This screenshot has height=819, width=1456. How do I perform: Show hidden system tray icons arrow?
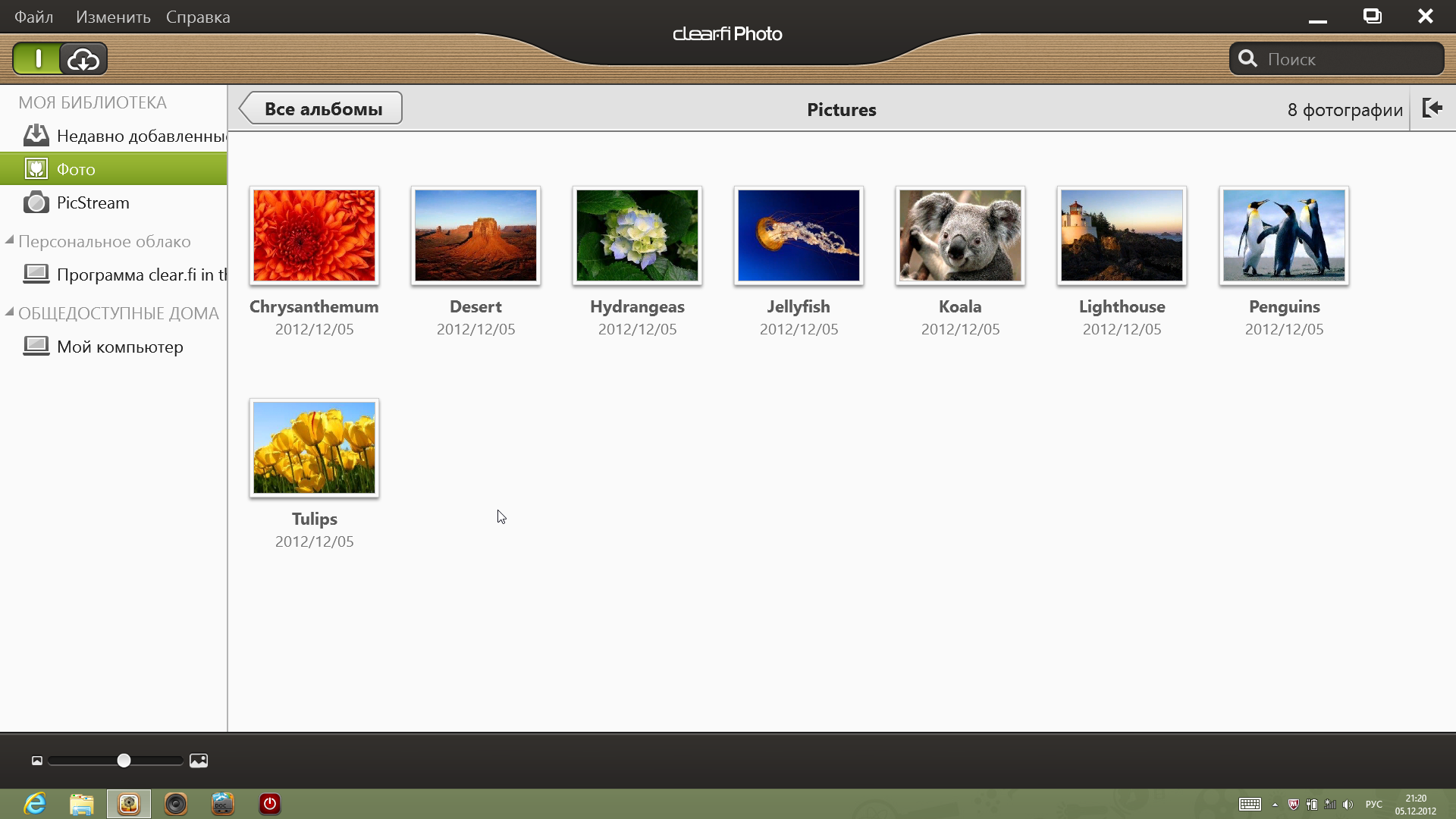pyautogui.click(x=1275, y=805)
